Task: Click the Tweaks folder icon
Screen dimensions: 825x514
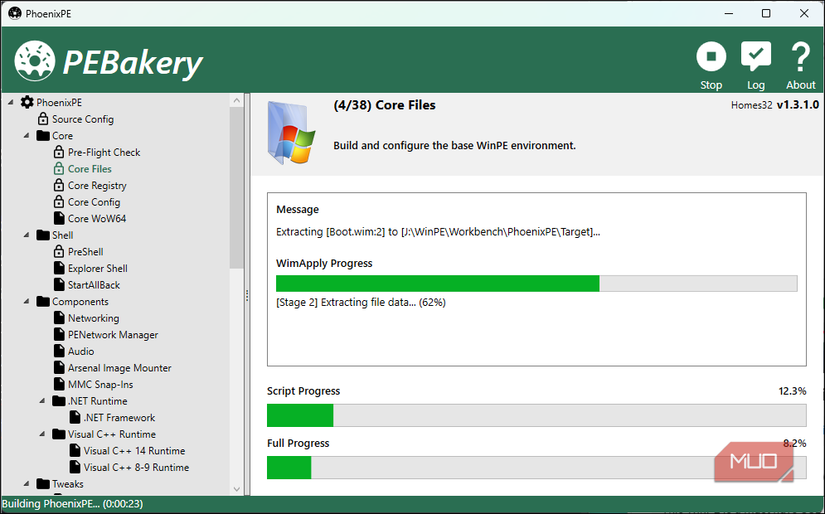Action: coord(43,483)
